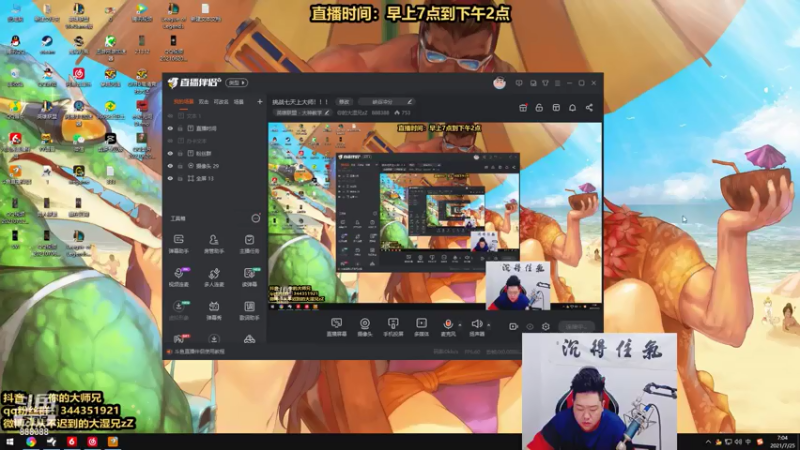Open the mode switch pill beside logo
Screen dimensions: 800x450
point(237,83)
